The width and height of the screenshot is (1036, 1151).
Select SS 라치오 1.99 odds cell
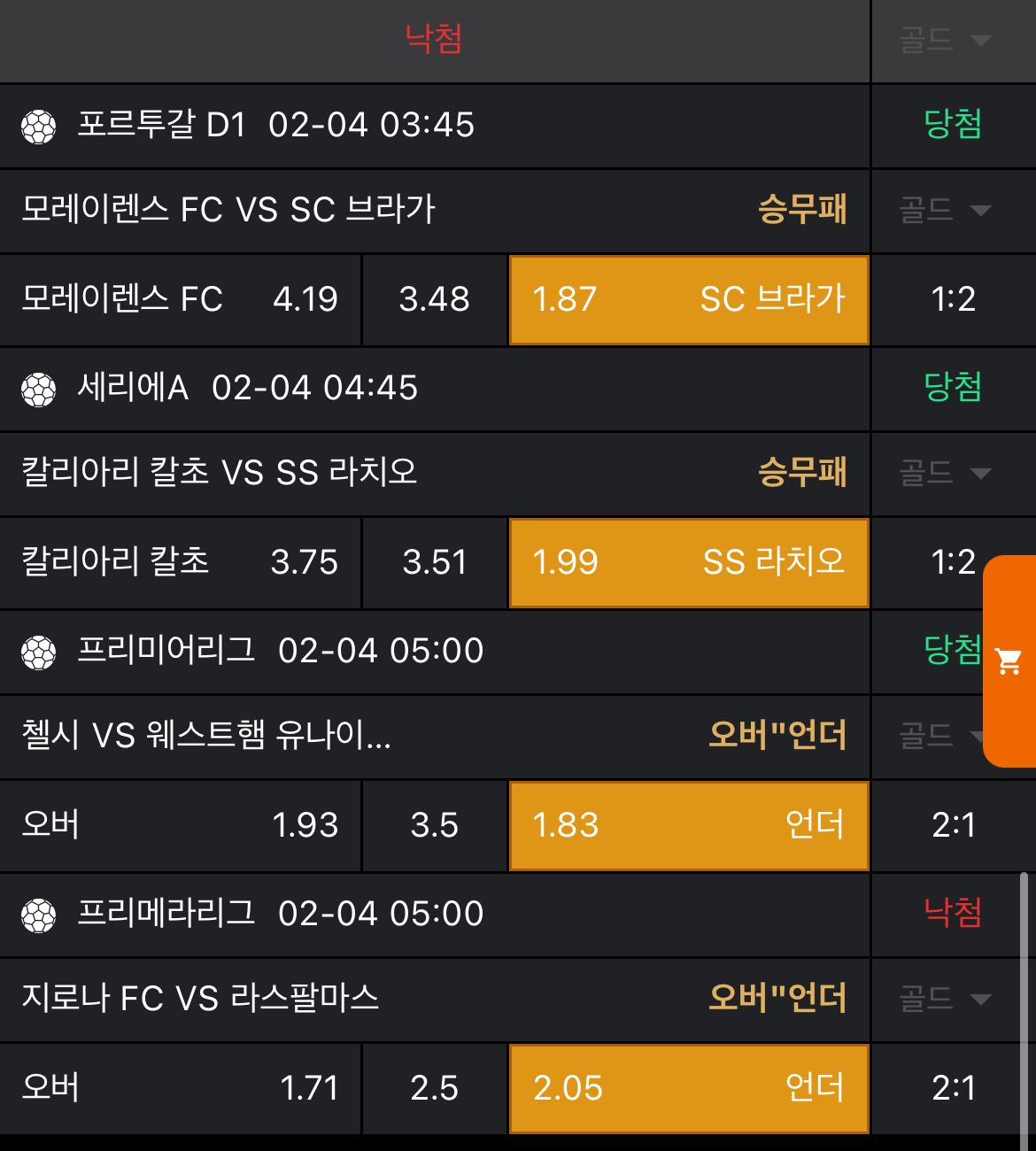tap(689, 563)
